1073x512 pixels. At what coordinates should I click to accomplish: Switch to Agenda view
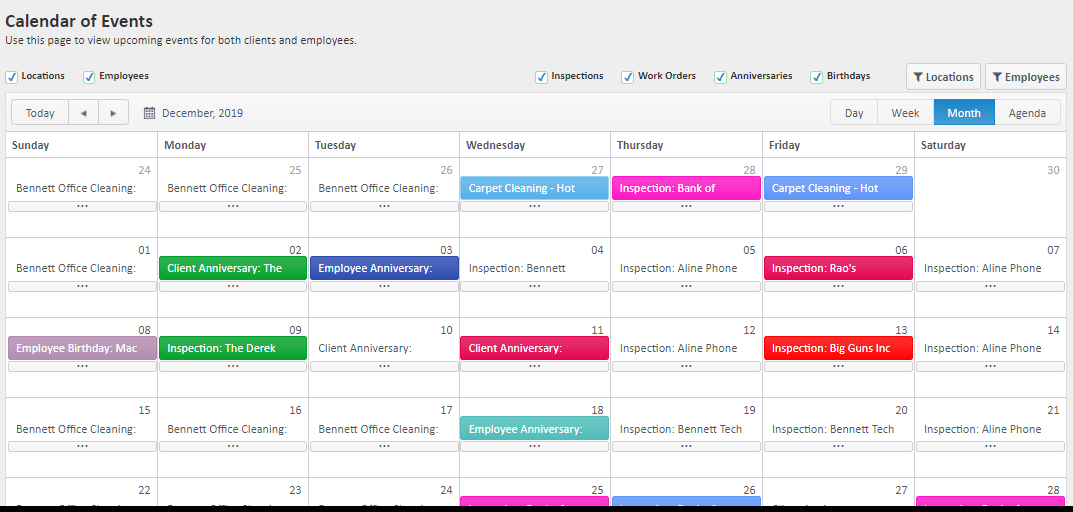click(x=1027, y=113)
